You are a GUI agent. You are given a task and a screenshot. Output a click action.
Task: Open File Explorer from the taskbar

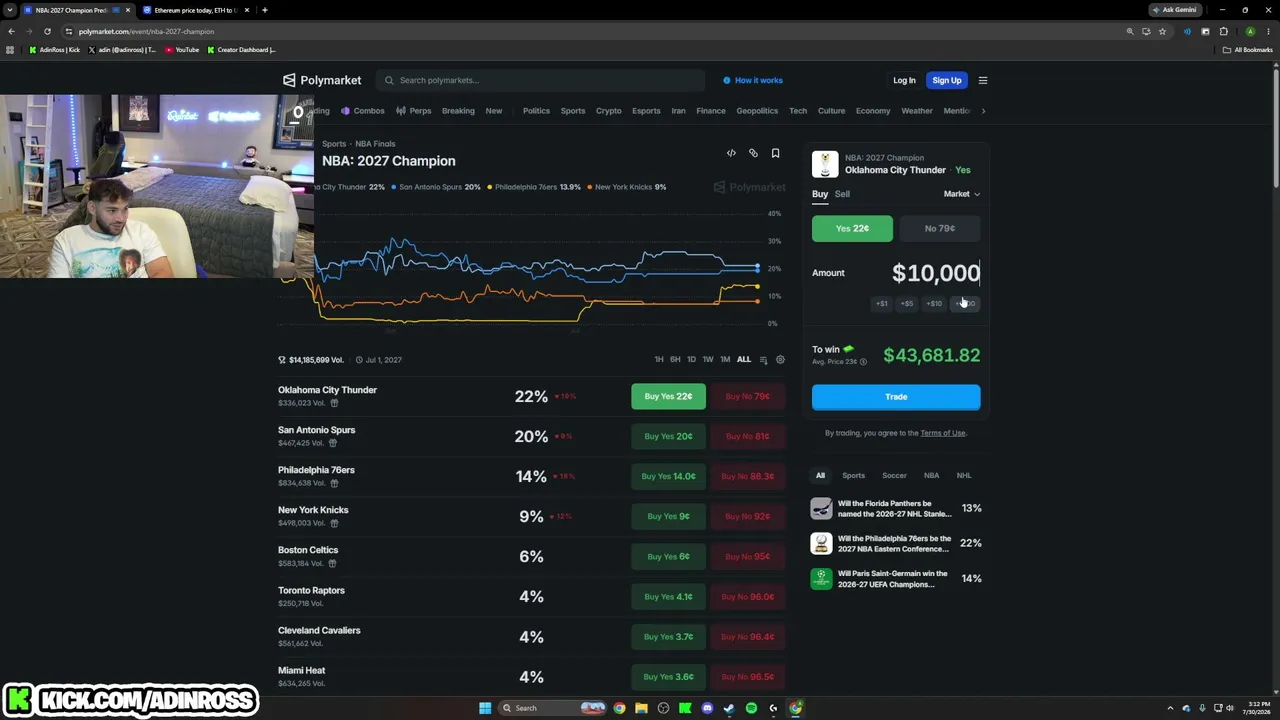coord(641,708)
